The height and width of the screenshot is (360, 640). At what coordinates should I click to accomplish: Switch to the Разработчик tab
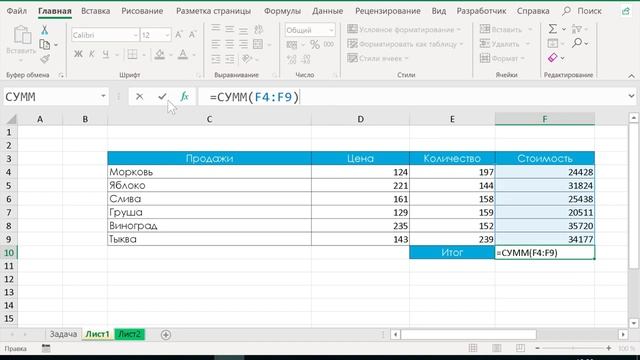coord(481,11)
